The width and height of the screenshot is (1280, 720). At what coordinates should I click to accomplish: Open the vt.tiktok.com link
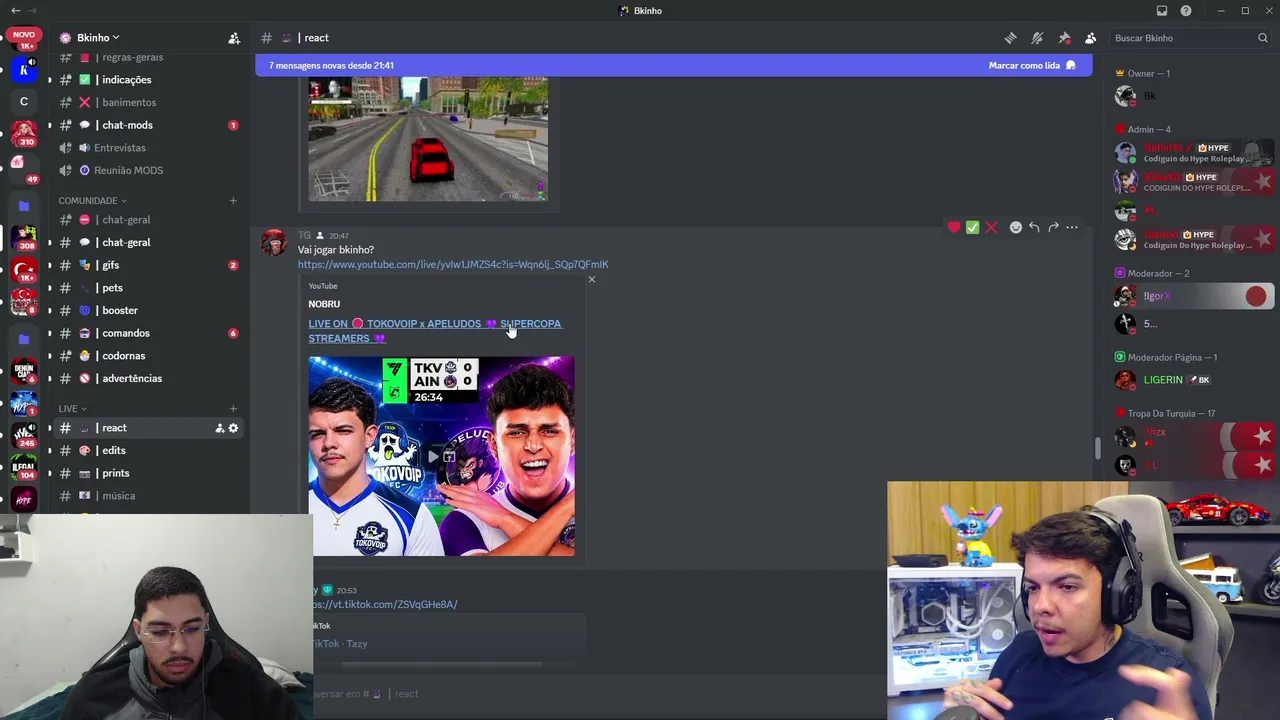384,605
